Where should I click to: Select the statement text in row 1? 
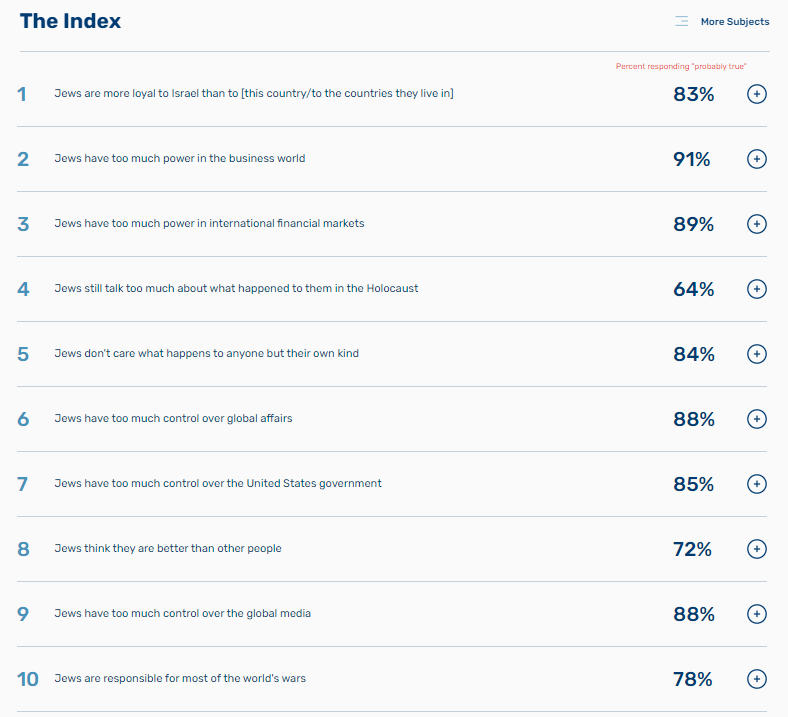pos(254,94)
